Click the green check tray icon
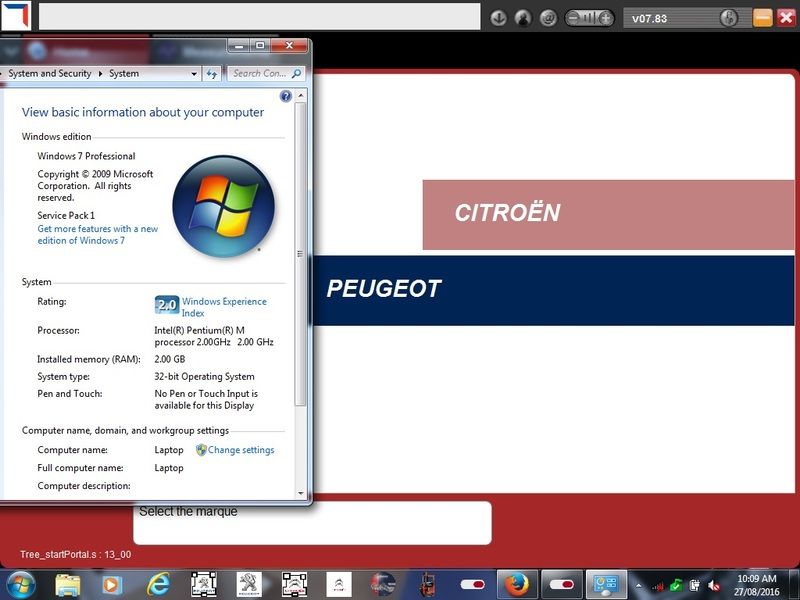 tap(676, 586)
